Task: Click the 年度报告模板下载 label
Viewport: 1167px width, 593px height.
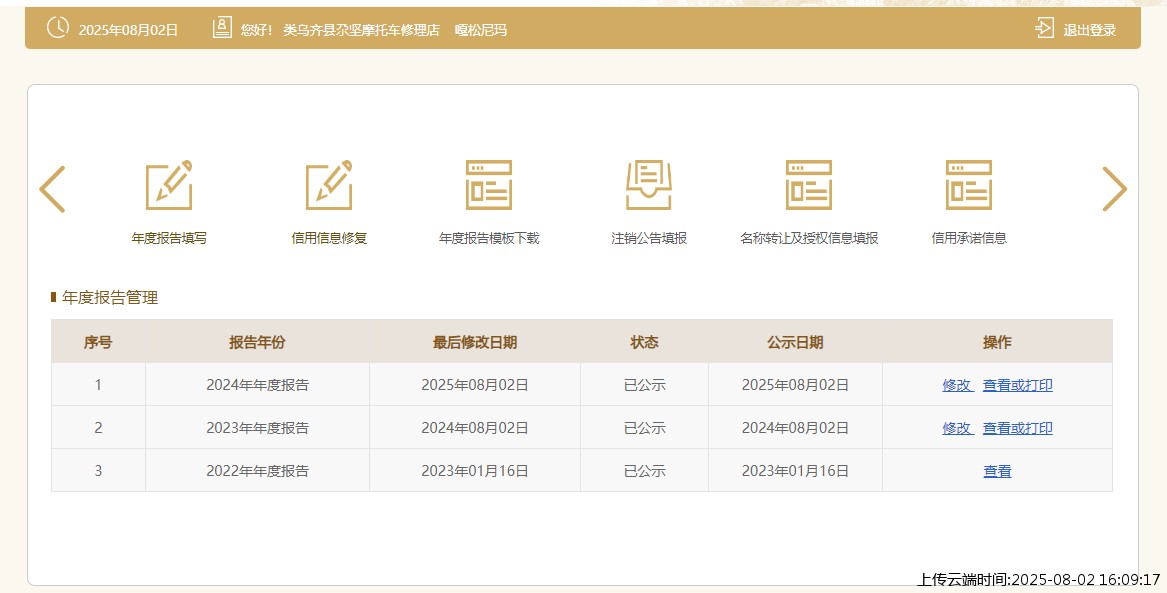Action: point(489,238)
